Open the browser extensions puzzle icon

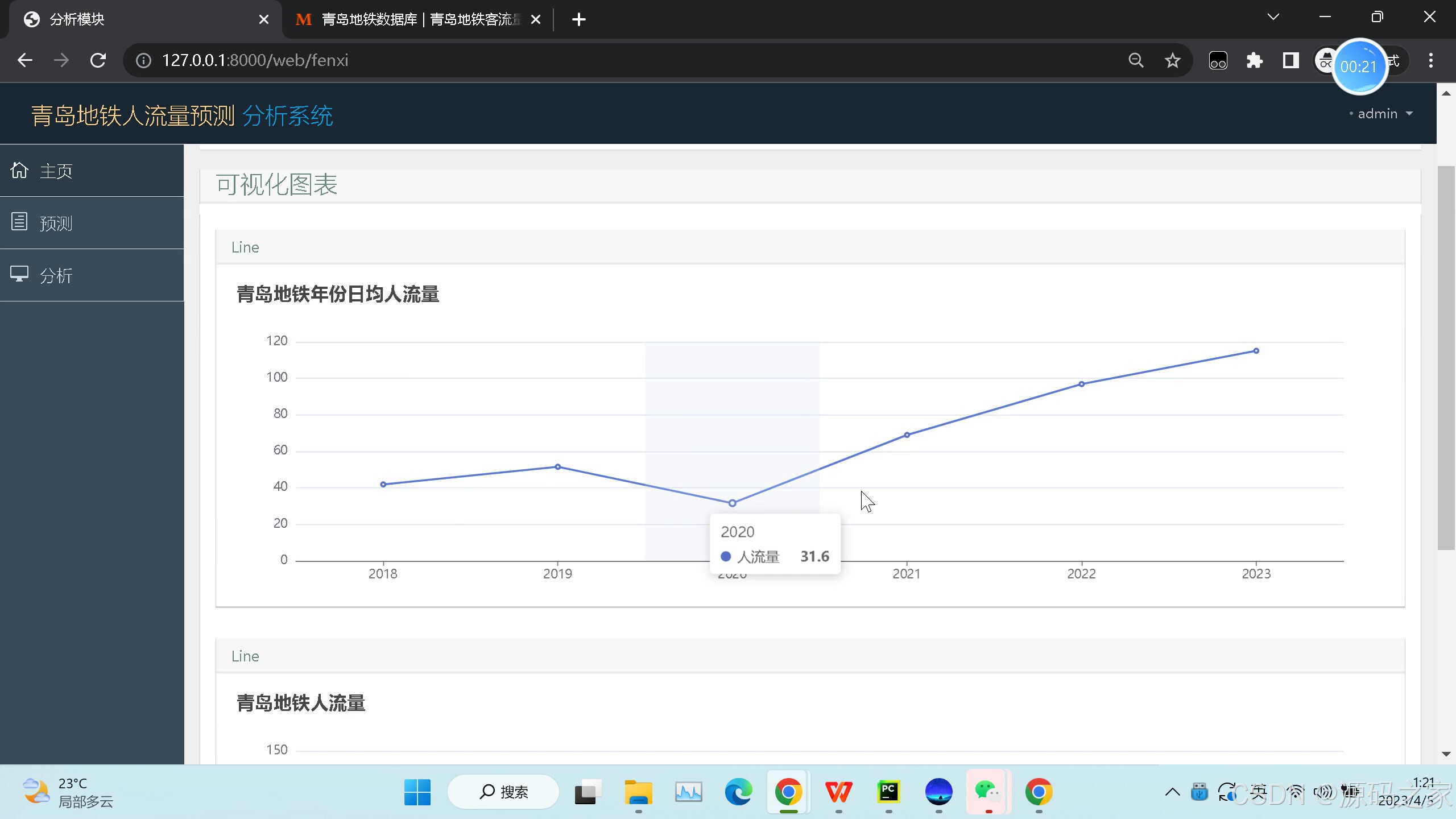click(x=1254, y=60)
